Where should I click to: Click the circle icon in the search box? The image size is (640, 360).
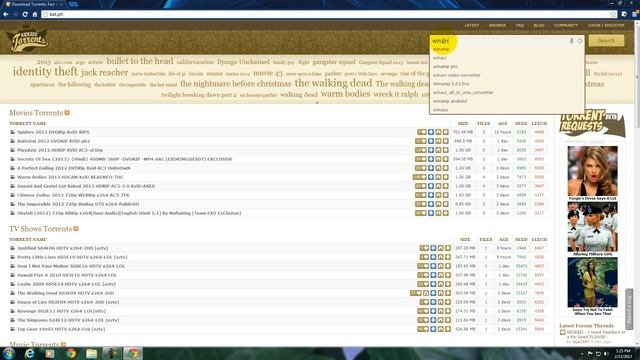pyautogui.click(x=580, y=41)
